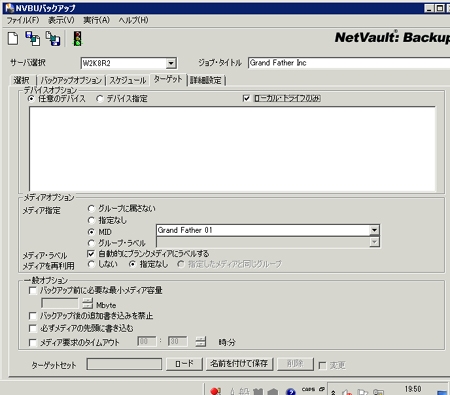Enable バックアップ前に必要な最小メディア容量 checkbox
The image size is (450, 395).
point(33,291)
